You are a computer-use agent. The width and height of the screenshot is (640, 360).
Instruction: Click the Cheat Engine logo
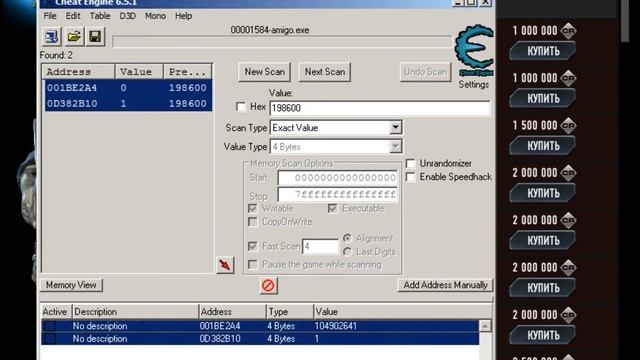[x=474, y=50]
